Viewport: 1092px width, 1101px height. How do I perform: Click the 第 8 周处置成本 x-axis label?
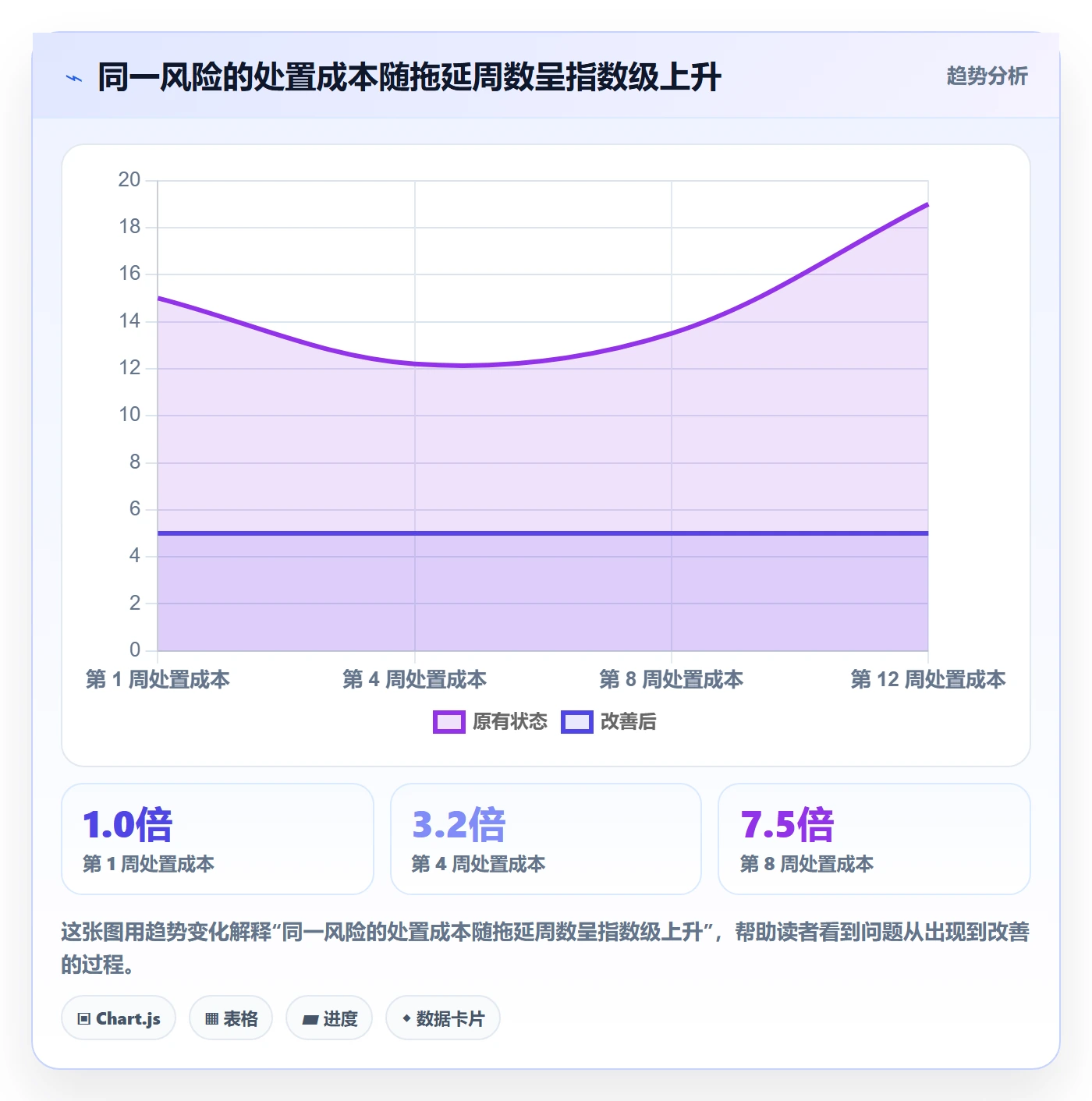671,679
